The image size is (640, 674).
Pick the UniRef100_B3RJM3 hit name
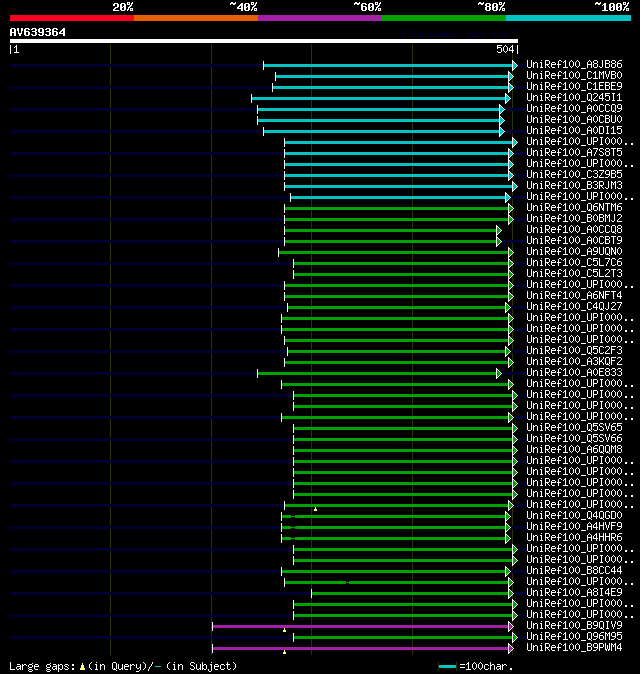click(x=574, y=186)
